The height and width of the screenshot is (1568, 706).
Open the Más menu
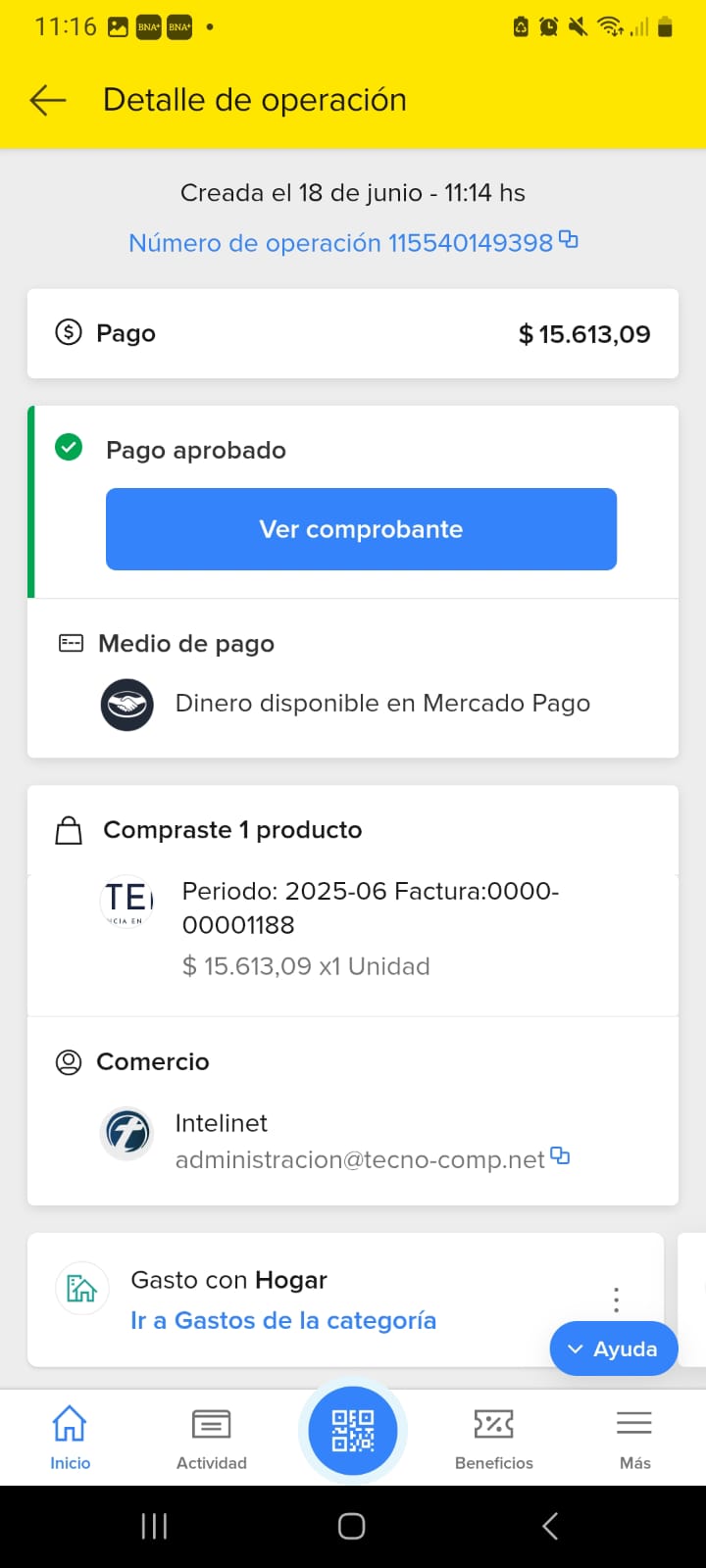click(634, 1437)
